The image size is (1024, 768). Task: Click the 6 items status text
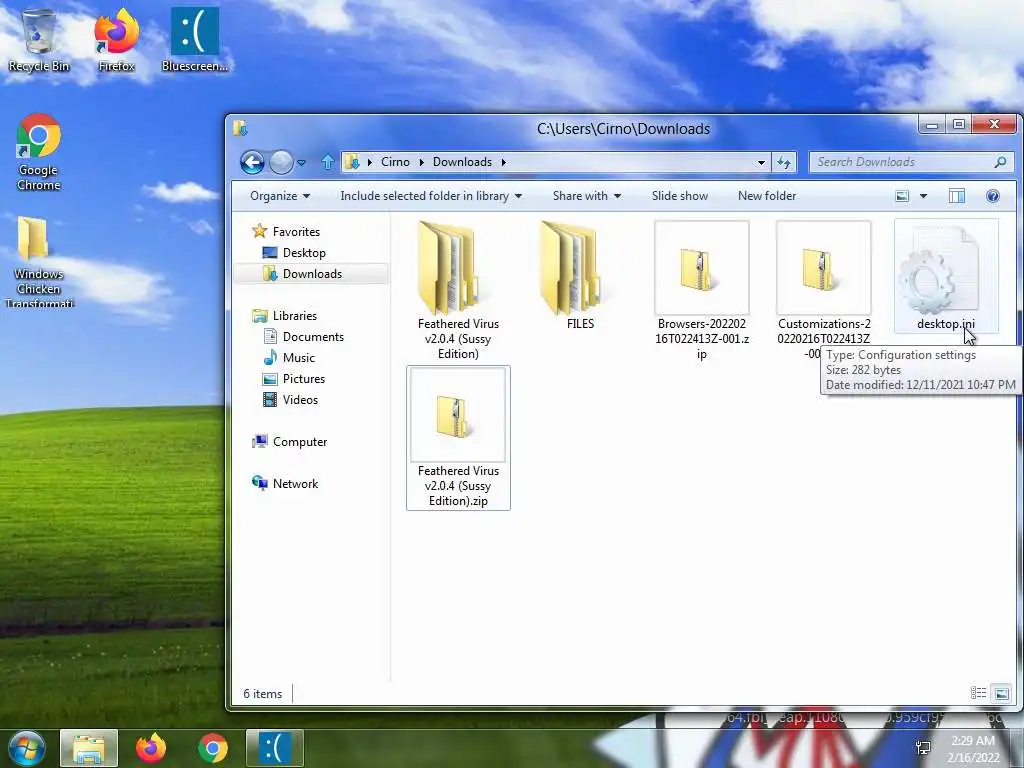coord(263,694)
